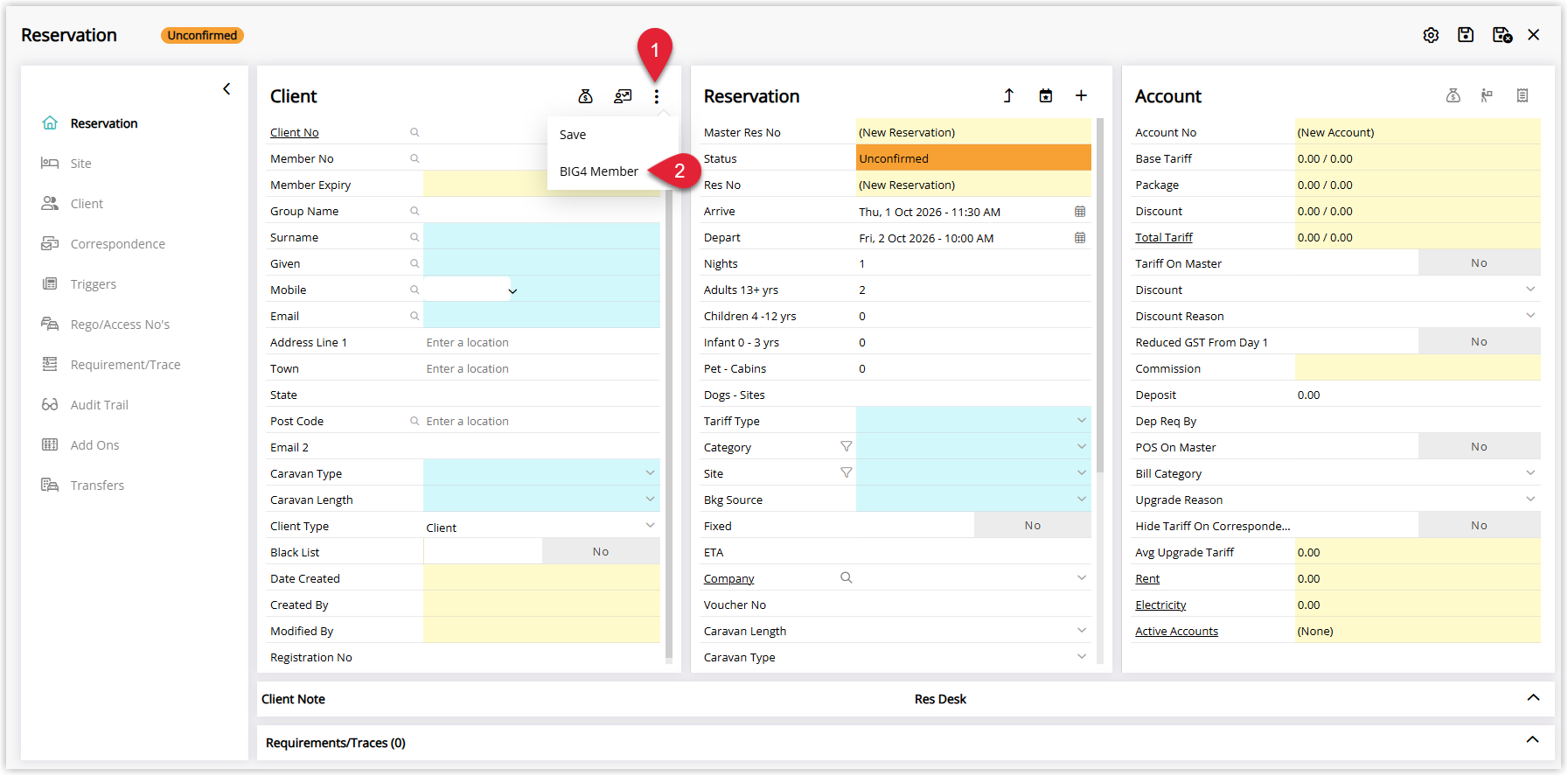
Task: Open the Discount Reason dropdown
Action: (1418, 316)
